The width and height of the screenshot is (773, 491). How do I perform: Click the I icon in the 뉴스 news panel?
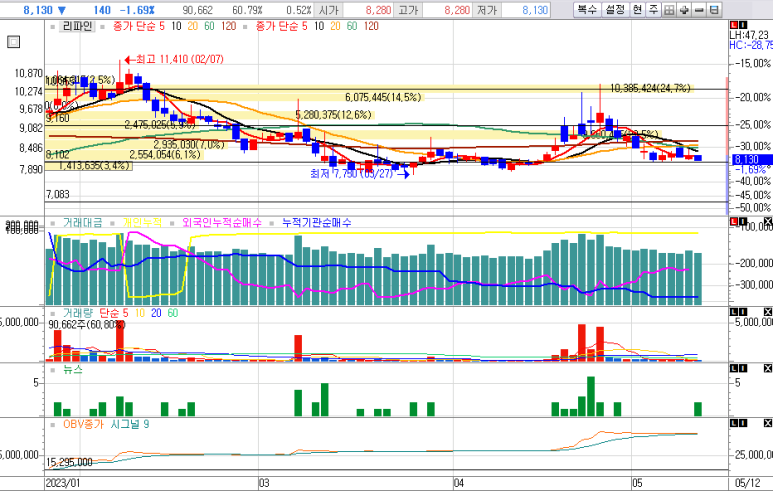(743, 368)
